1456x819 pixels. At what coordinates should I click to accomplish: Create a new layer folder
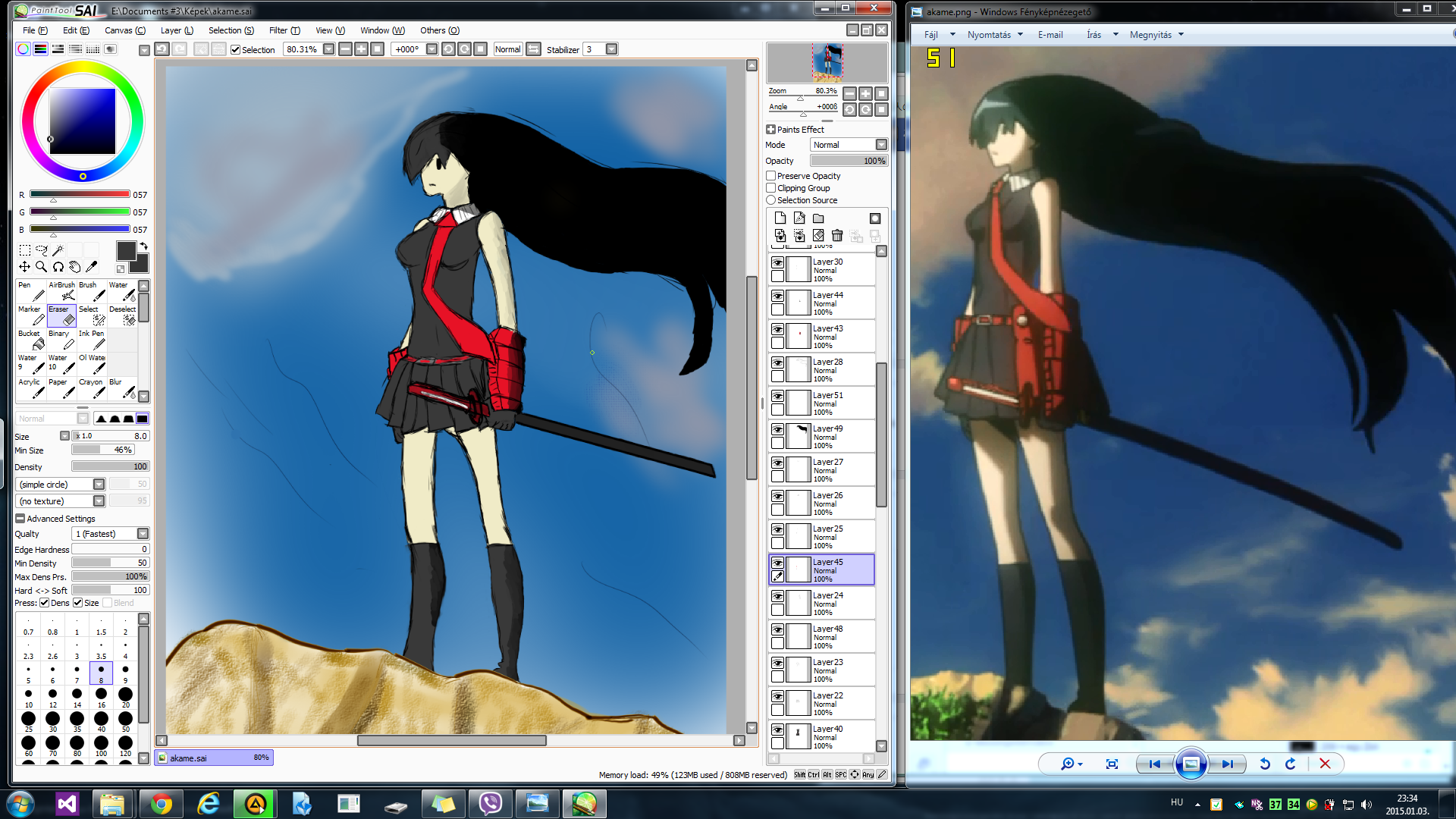[x=818, y=218]
